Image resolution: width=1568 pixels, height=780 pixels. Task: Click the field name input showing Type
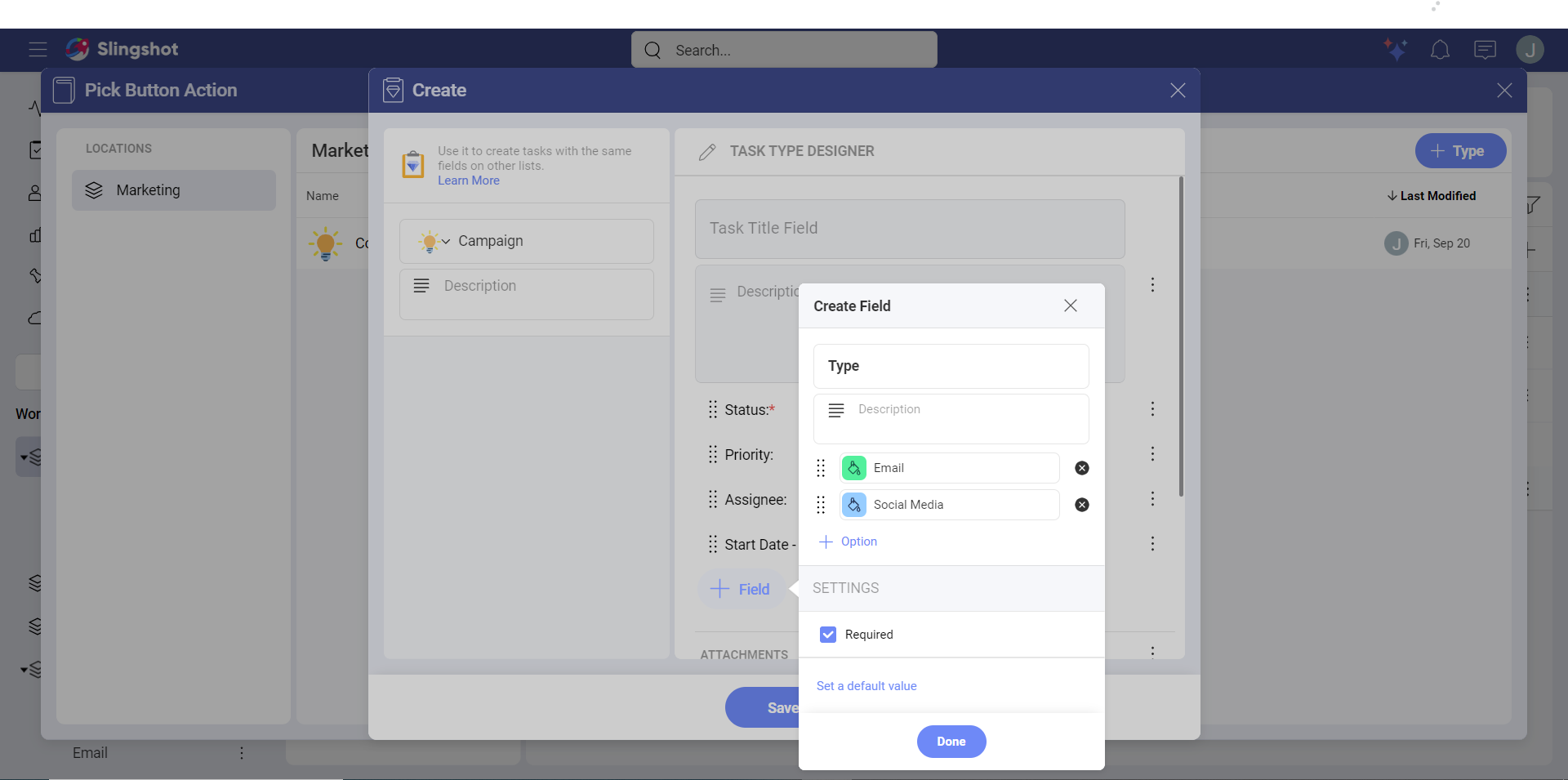pyautogui.click(x=951, y=366)
